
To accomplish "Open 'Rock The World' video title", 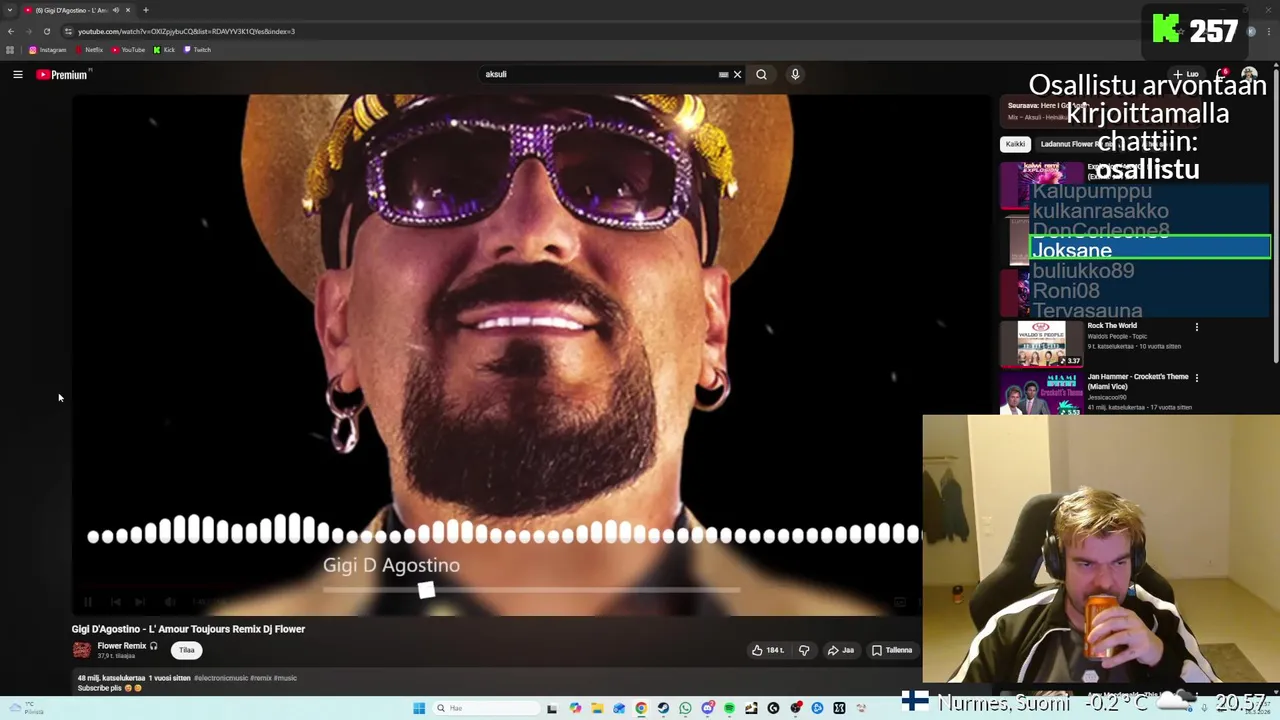I will 1112,326.
